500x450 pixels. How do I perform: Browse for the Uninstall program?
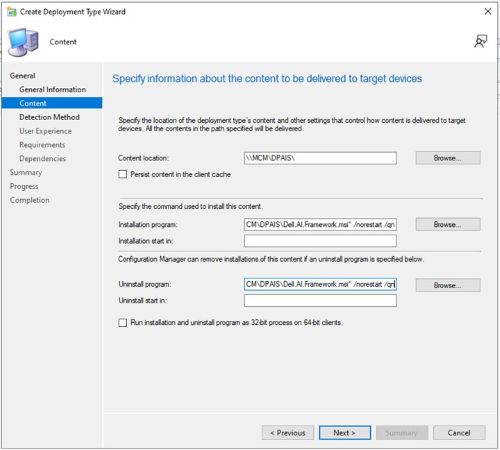pos(448,285)
